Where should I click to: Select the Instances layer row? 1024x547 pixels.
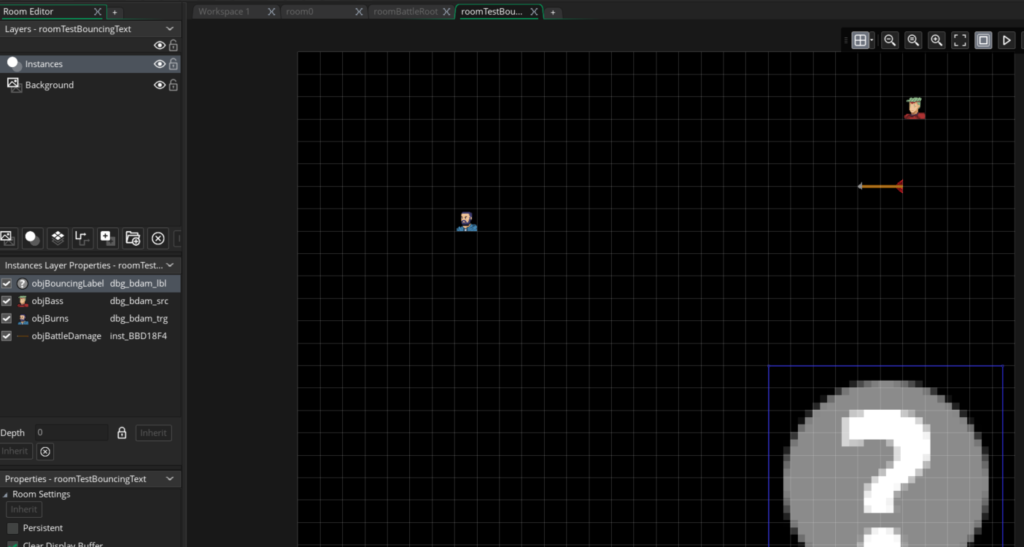click(x=91, y=64)
